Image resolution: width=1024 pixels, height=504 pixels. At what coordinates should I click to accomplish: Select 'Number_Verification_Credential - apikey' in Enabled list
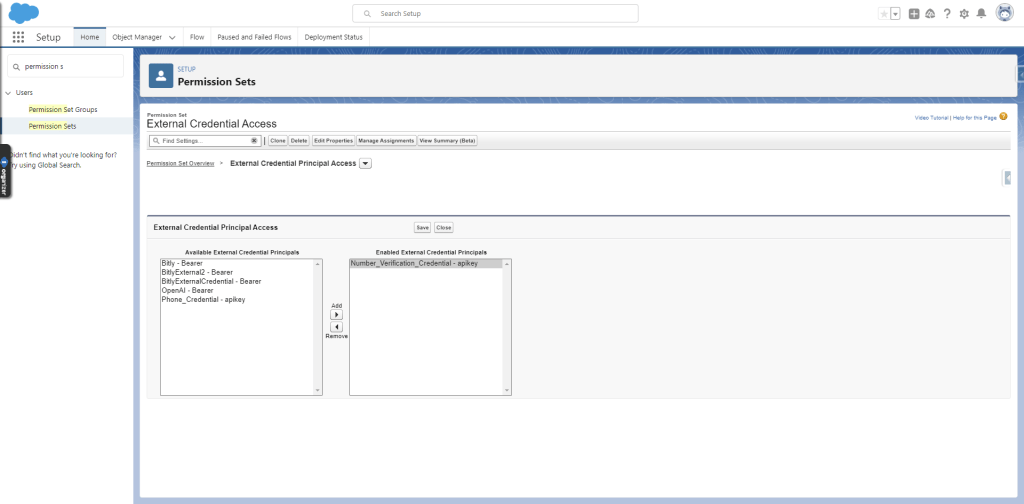click(426, 263)
